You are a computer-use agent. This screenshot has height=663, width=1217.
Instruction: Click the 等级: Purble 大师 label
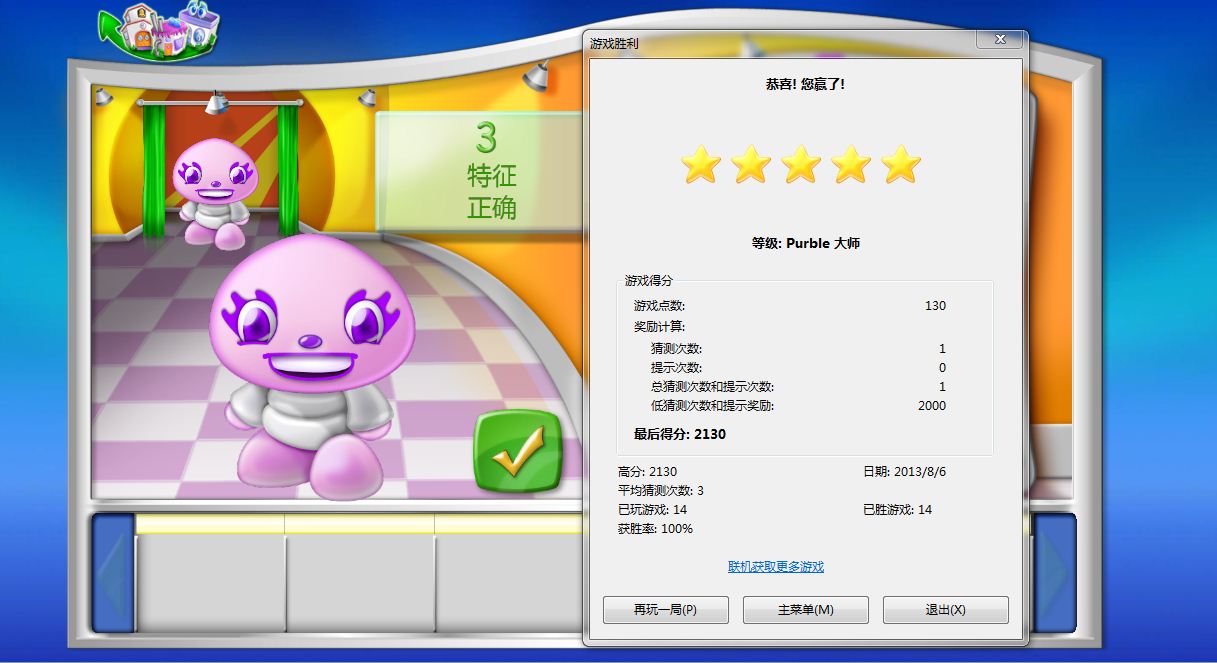806,243
